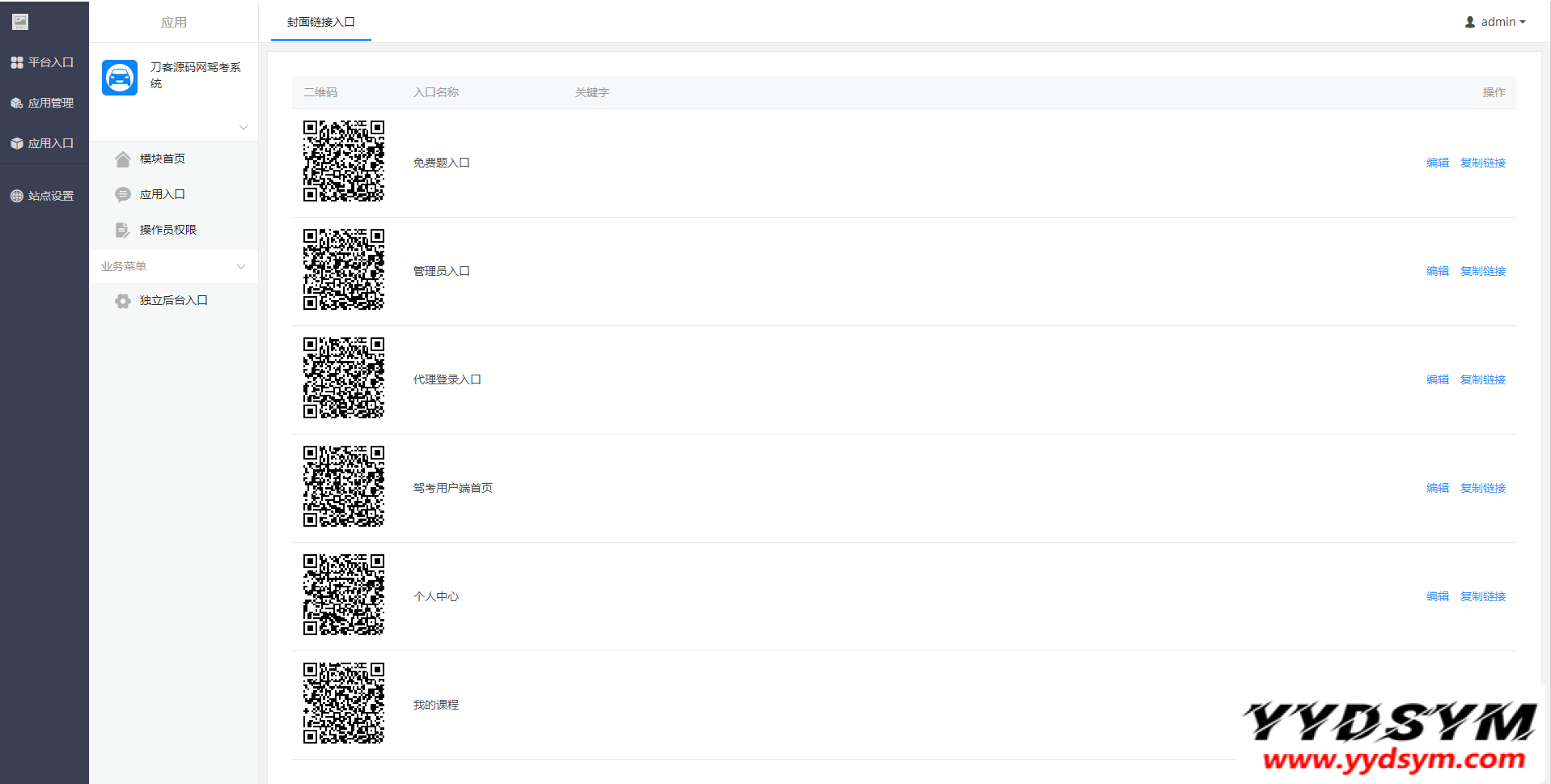Click the 二维码 column header

coord(320,92)
